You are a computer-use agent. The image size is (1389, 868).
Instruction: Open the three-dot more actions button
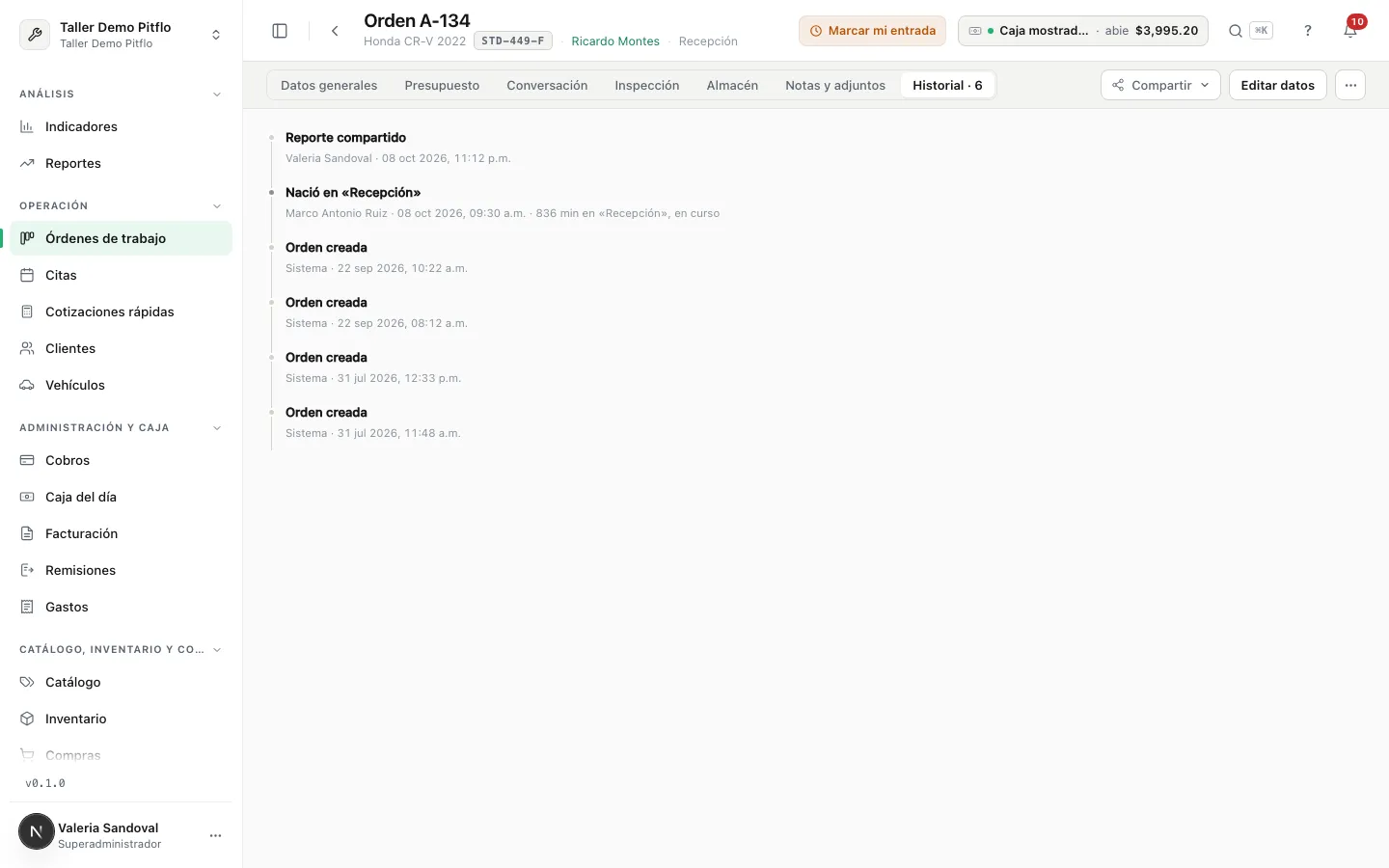[1350, 85]
